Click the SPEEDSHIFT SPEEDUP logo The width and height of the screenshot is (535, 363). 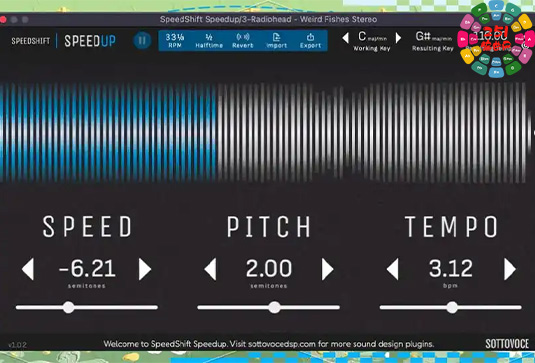(63, 41)
